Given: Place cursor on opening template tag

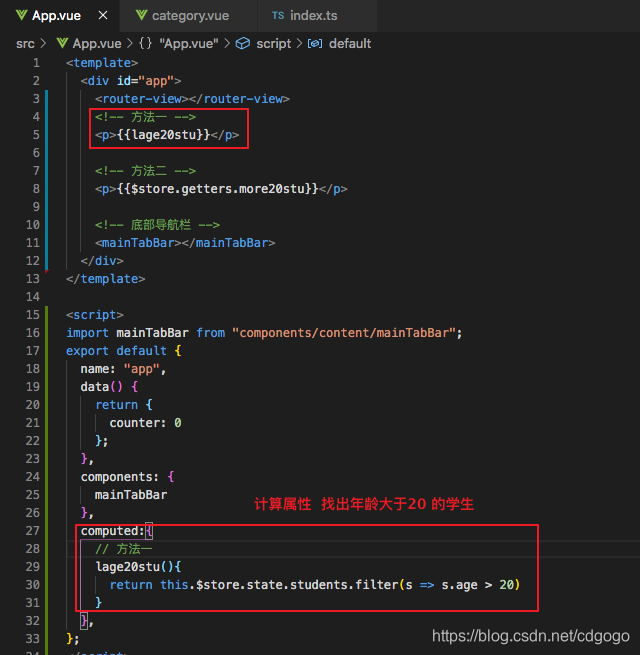Looking at the screenshot, I should [x=102, y=63].
